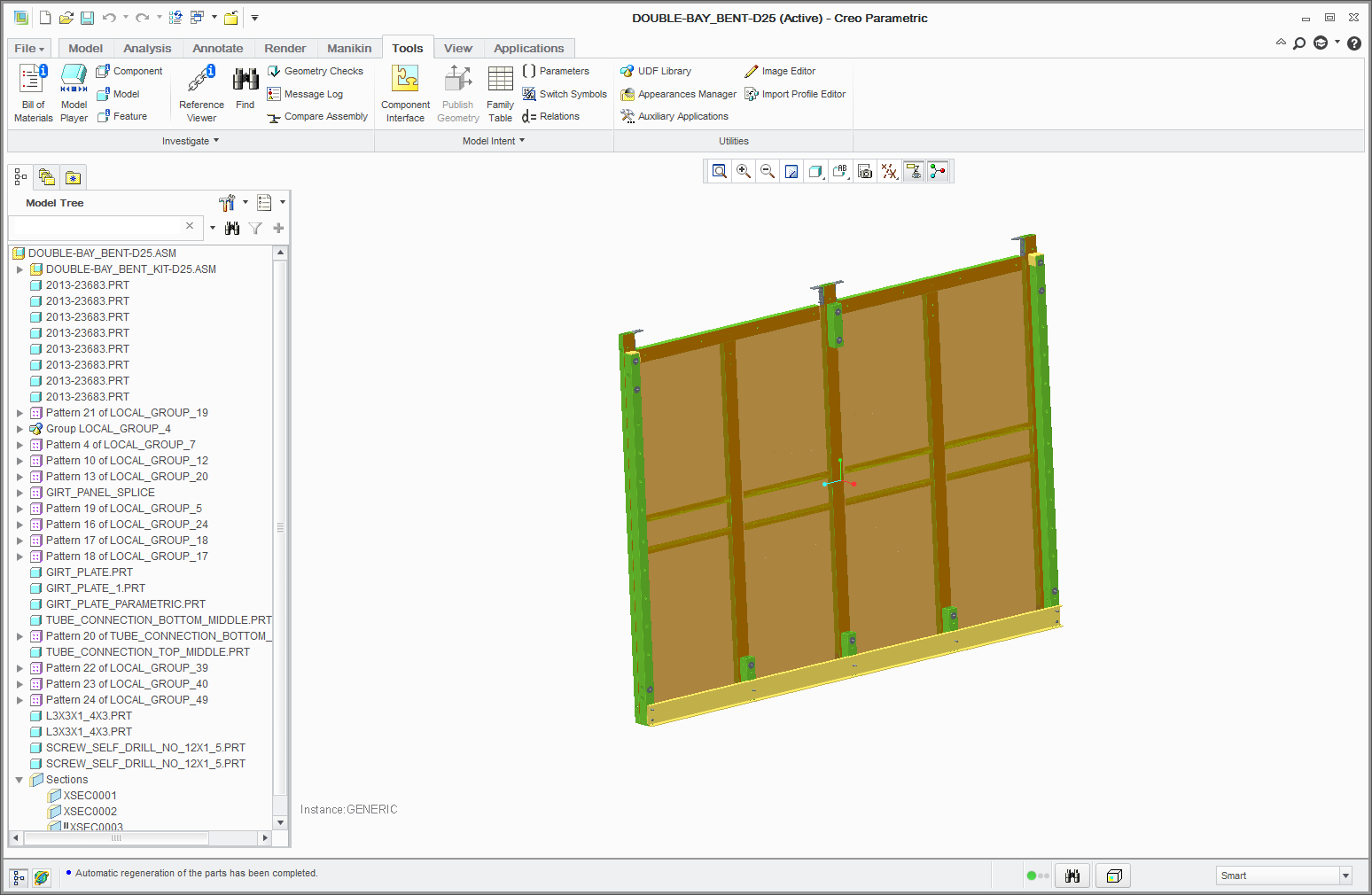Open Import Profile Editor
The height and width of the screenshot is (895, 1372).
tap(795, 94)
